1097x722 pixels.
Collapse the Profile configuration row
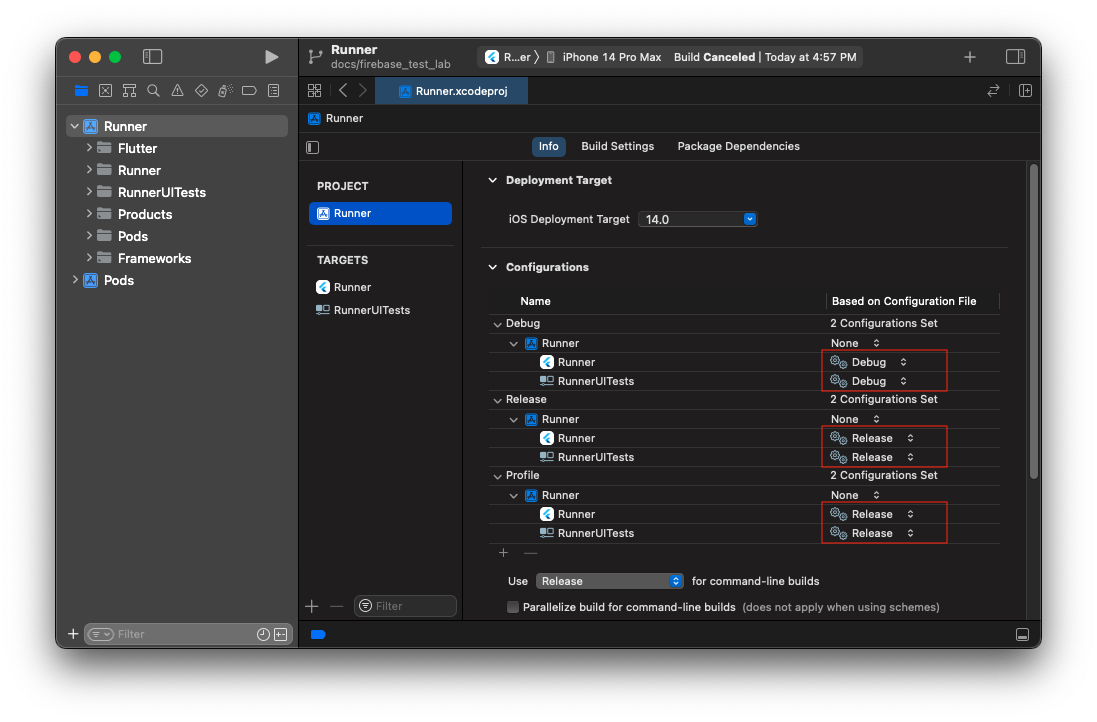(x=497, y=476)
